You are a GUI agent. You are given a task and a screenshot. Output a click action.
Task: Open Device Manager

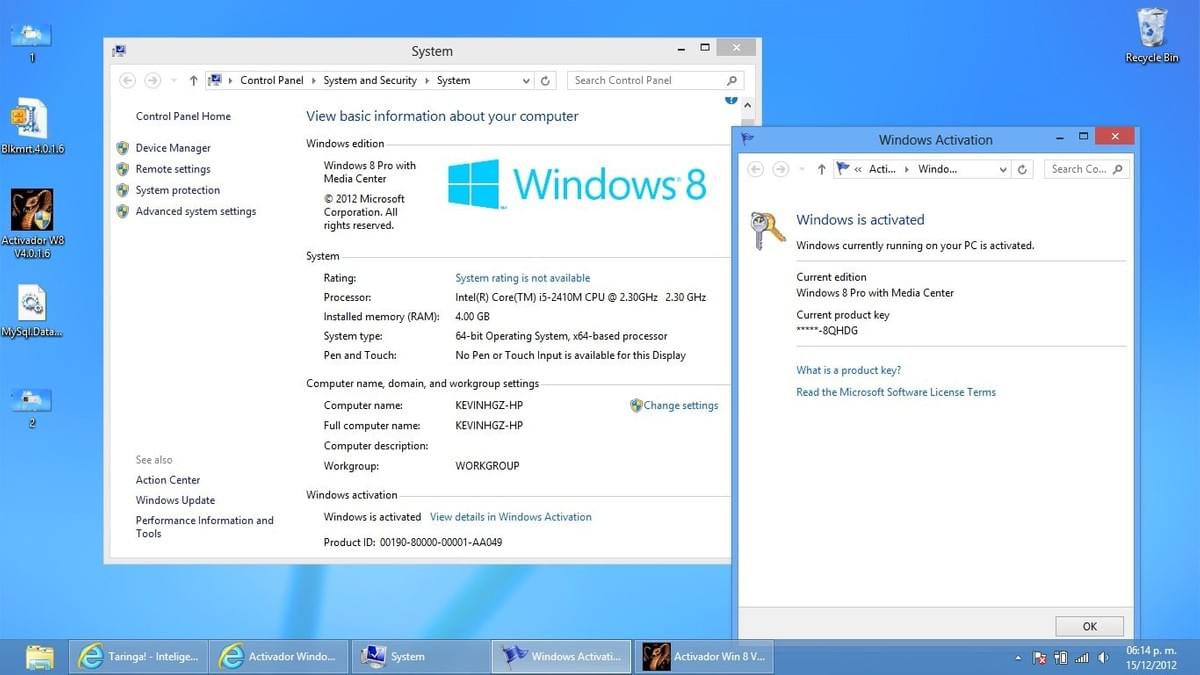click(173, 148)
